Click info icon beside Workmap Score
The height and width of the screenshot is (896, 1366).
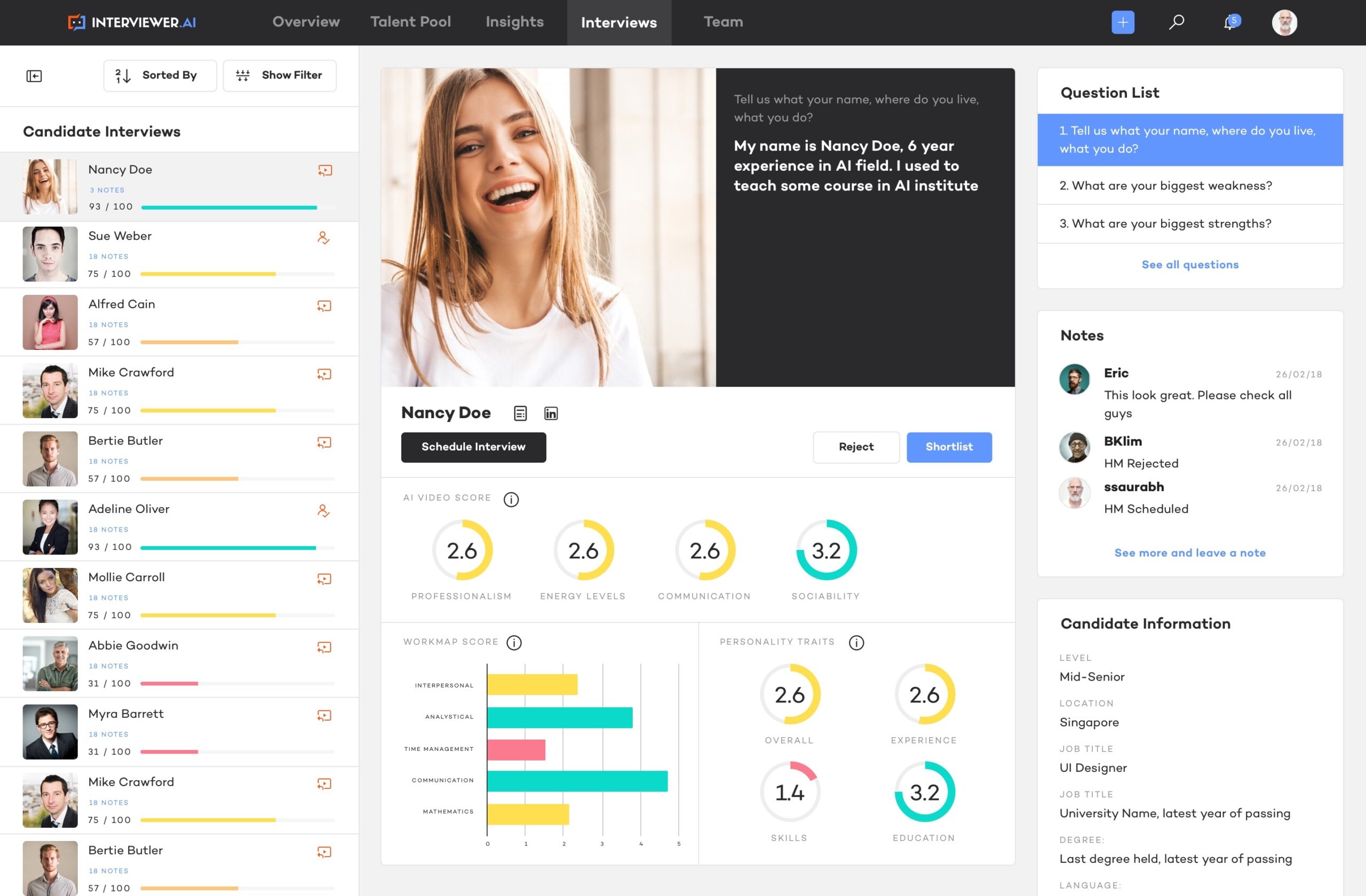click(x=514, y=643)
